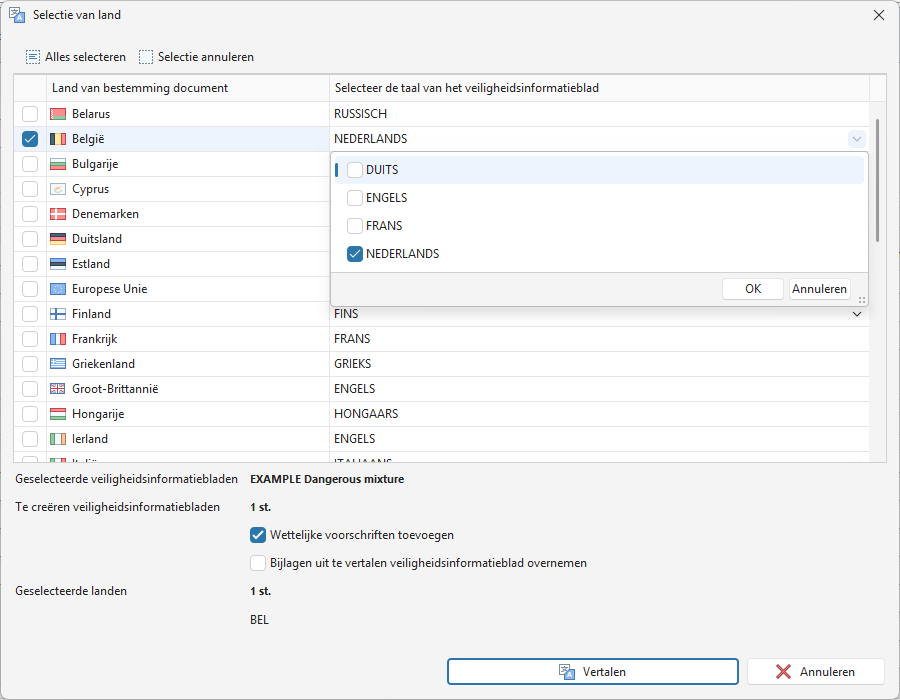
Task: Confirm language choice with OK
Action: (752, 289)
